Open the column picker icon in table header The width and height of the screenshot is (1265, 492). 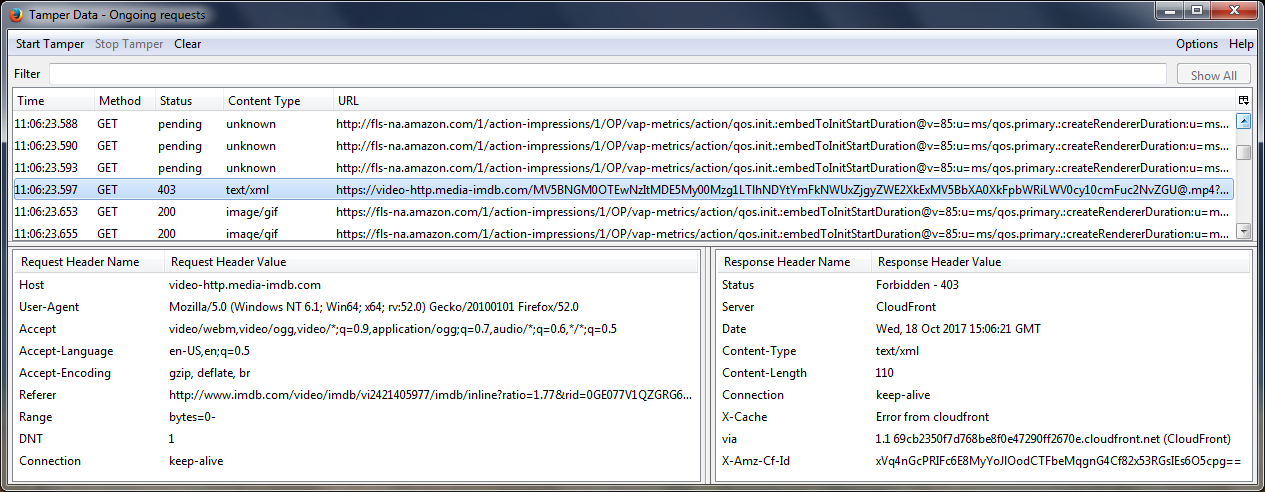1243,101
